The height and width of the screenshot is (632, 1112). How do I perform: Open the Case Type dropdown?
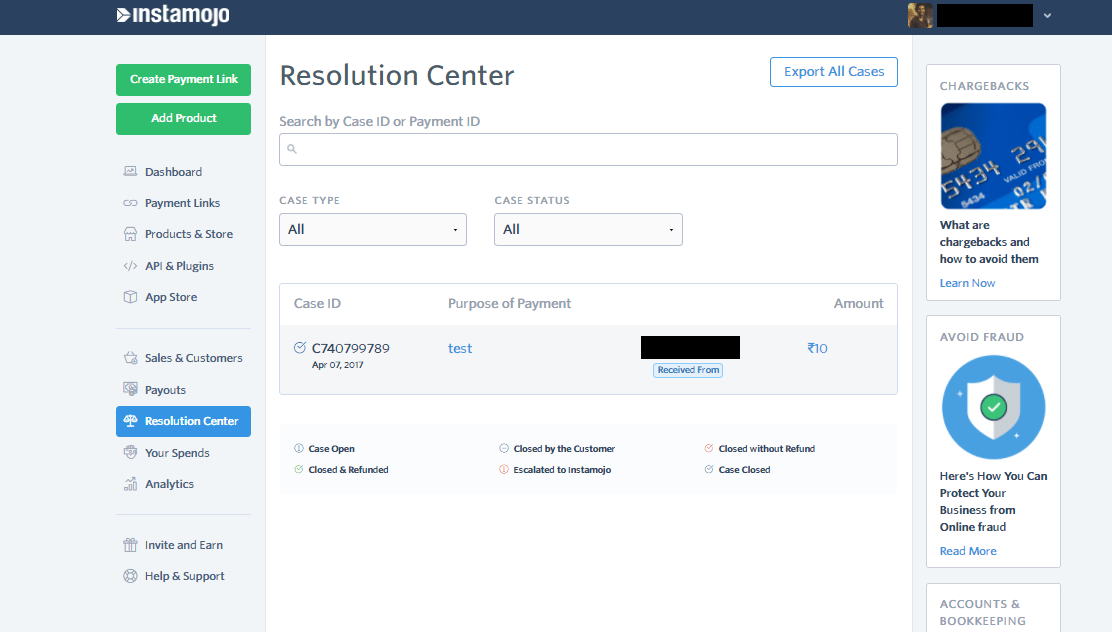[x=372, y=229]
